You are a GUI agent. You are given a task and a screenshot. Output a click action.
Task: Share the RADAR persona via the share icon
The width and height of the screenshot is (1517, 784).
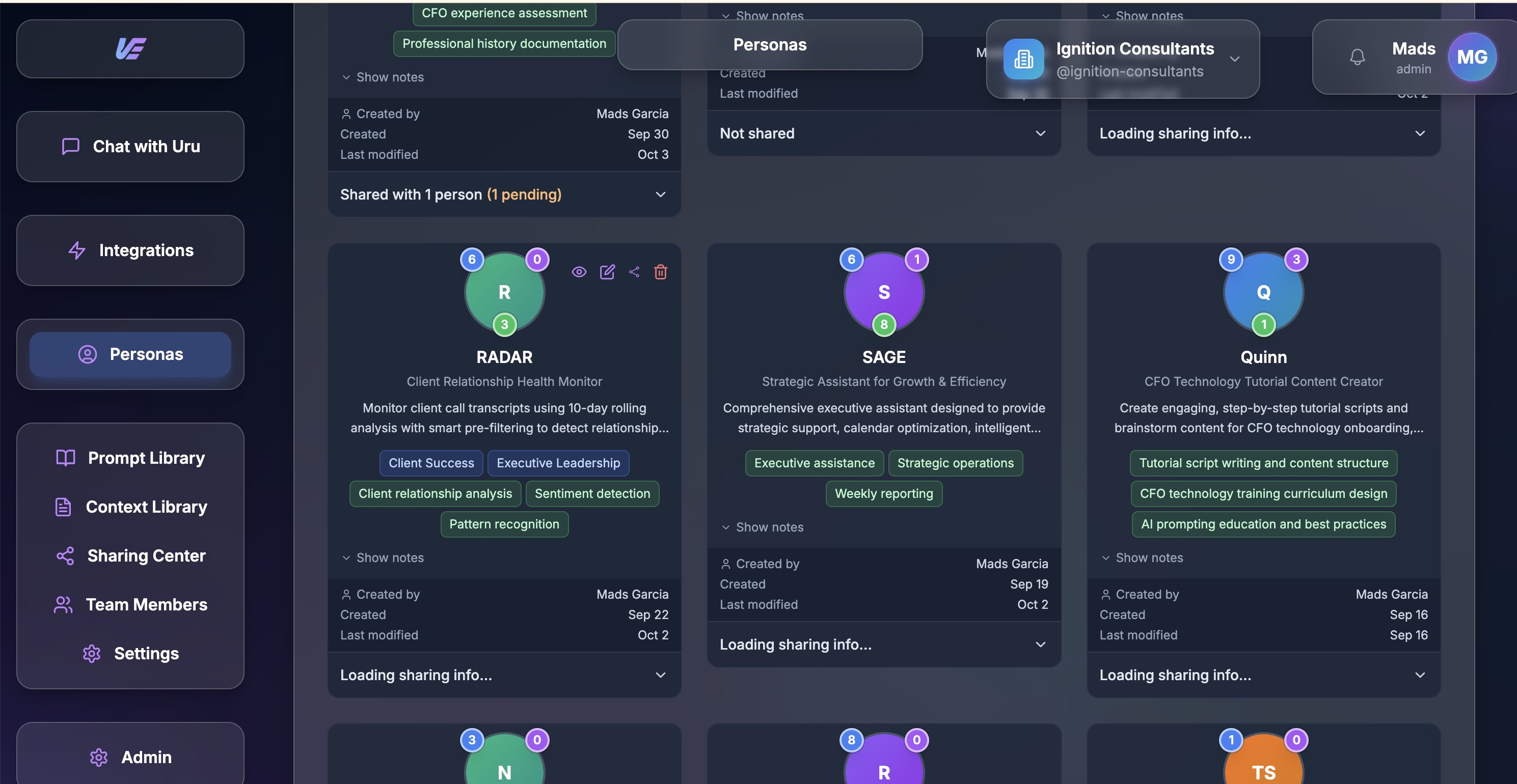point(634,271)
